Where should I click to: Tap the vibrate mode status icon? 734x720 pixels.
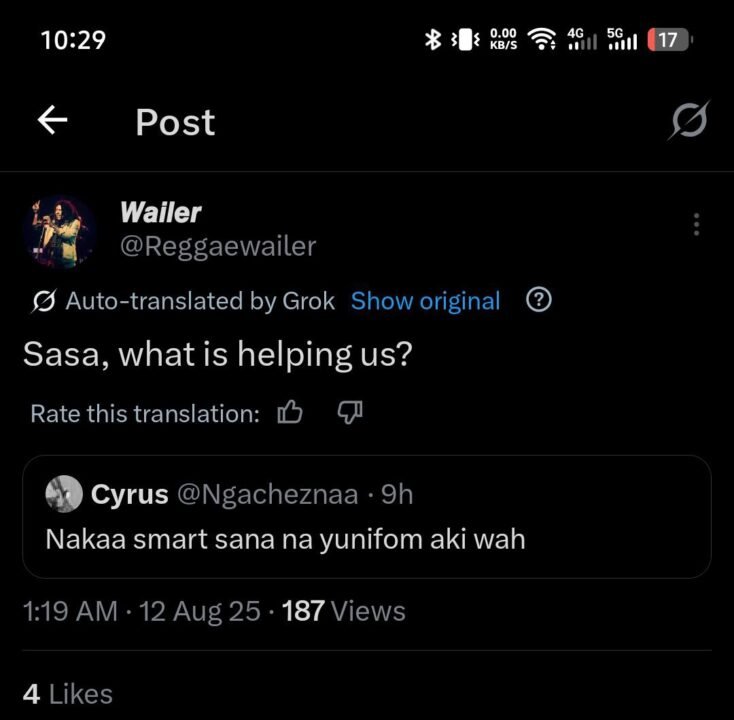point(466,40)
